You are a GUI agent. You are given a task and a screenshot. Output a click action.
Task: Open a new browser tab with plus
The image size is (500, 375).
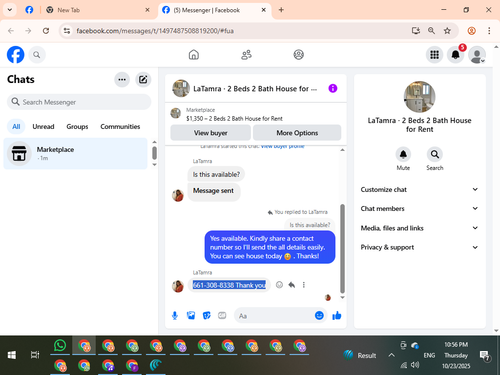pyautogui.click(x=281, y=10)
